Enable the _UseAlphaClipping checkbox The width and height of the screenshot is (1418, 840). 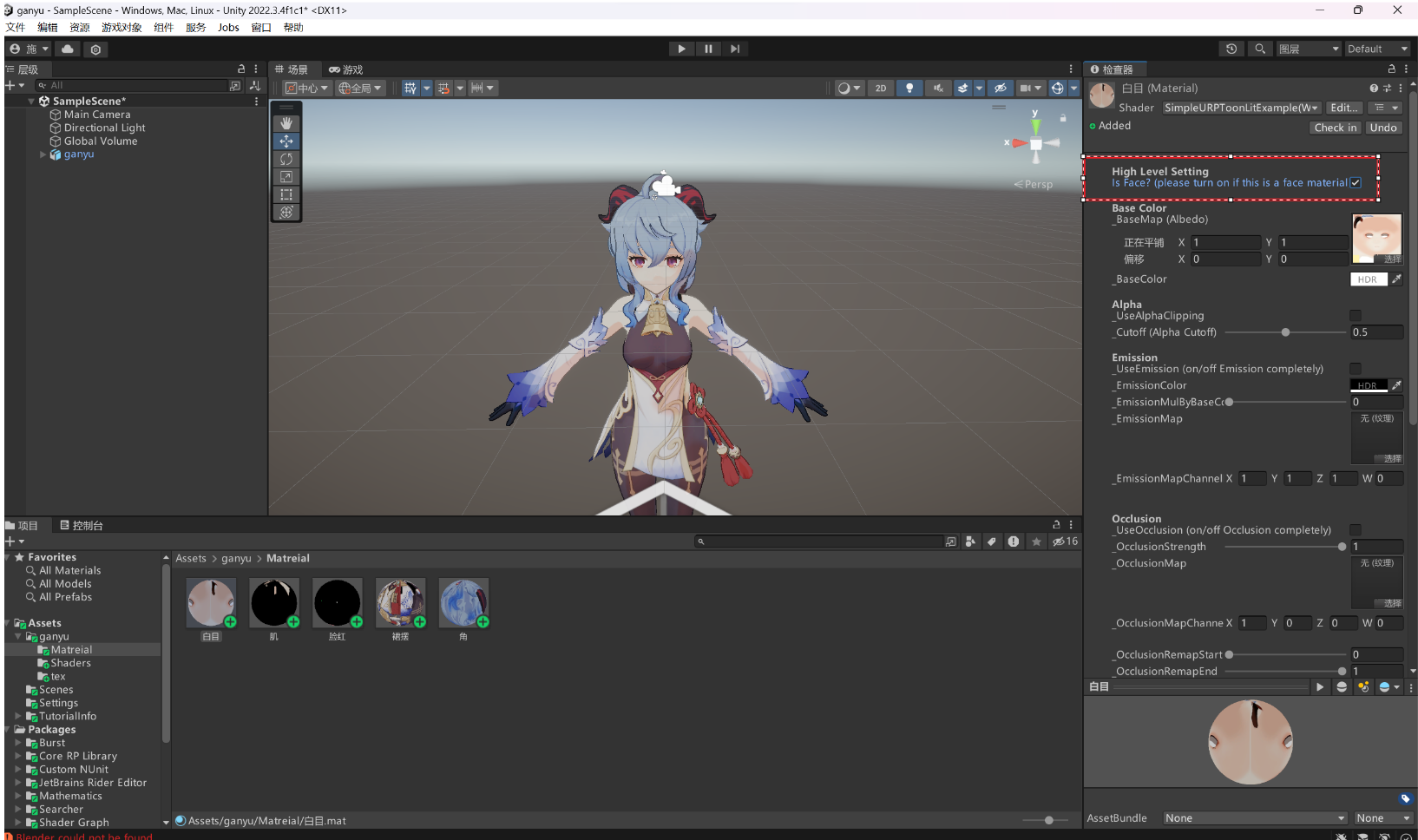pyautogui.click(x=1356, y=316)
